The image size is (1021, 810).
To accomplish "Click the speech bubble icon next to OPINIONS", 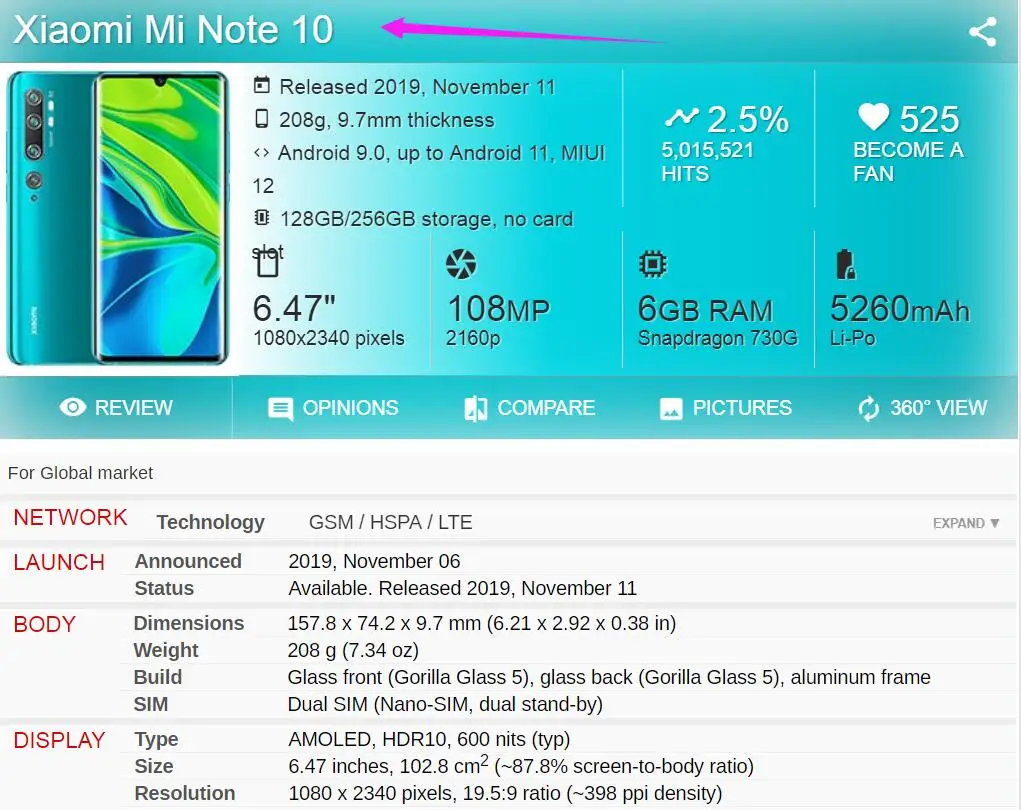I will click(281, 409).
